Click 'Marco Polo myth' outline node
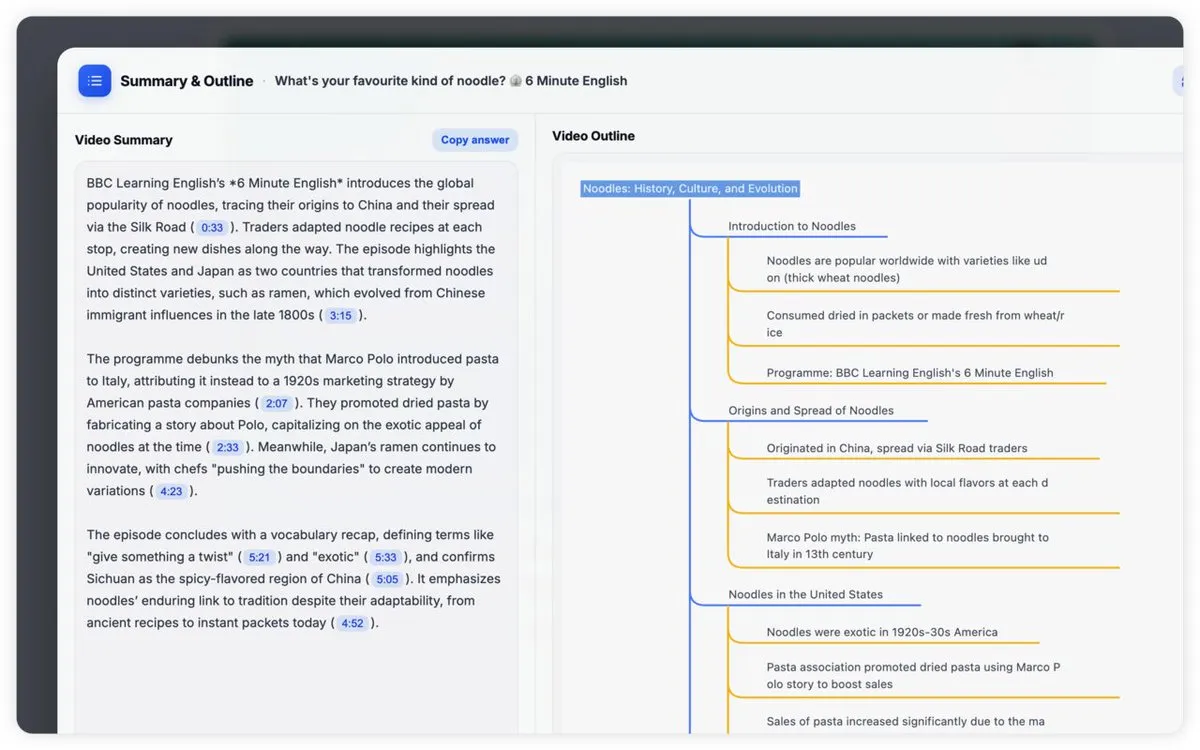 click(907, 546)
